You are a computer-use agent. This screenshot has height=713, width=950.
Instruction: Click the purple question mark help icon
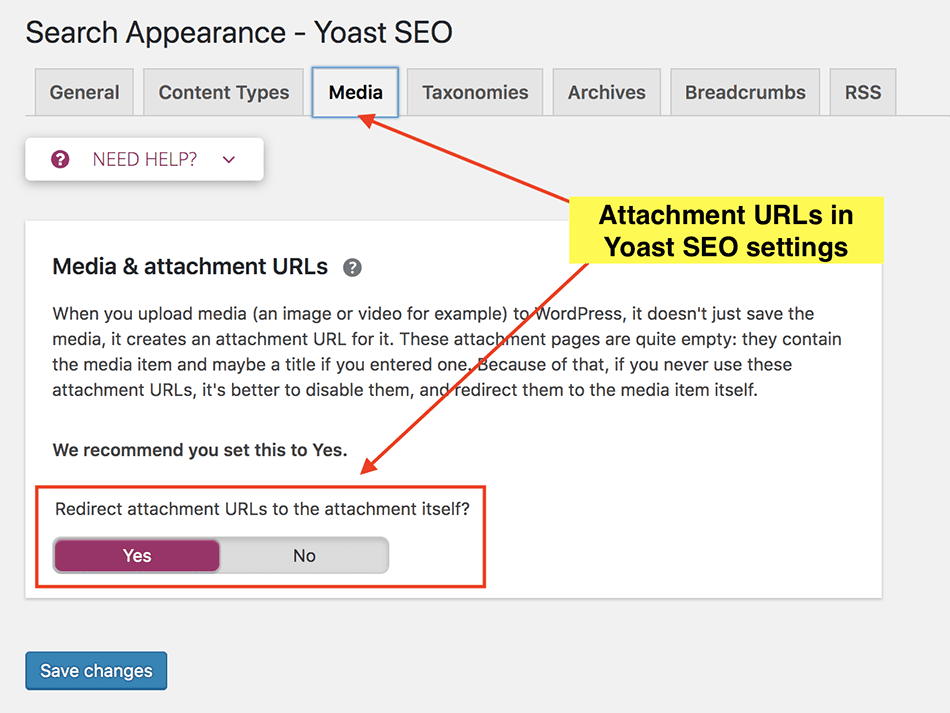pos(60,159)
